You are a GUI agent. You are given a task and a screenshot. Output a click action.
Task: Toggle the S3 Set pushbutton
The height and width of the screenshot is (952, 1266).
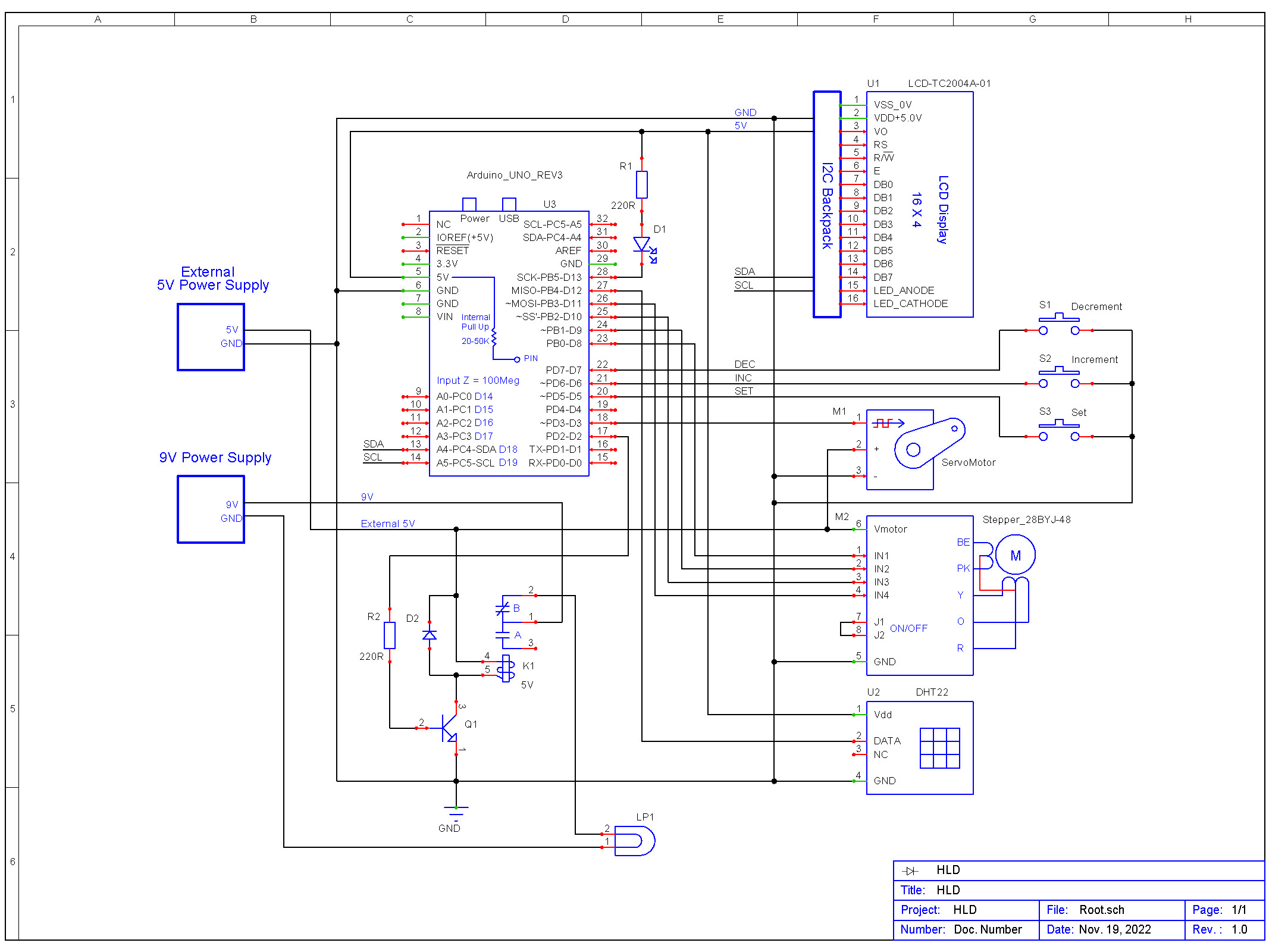(x=1059, y=429)
